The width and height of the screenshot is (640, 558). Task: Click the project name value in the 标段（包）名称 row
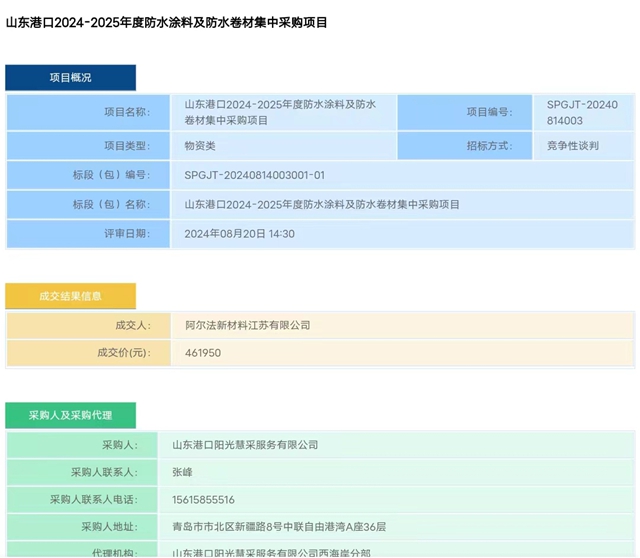(x=322, y=205)
